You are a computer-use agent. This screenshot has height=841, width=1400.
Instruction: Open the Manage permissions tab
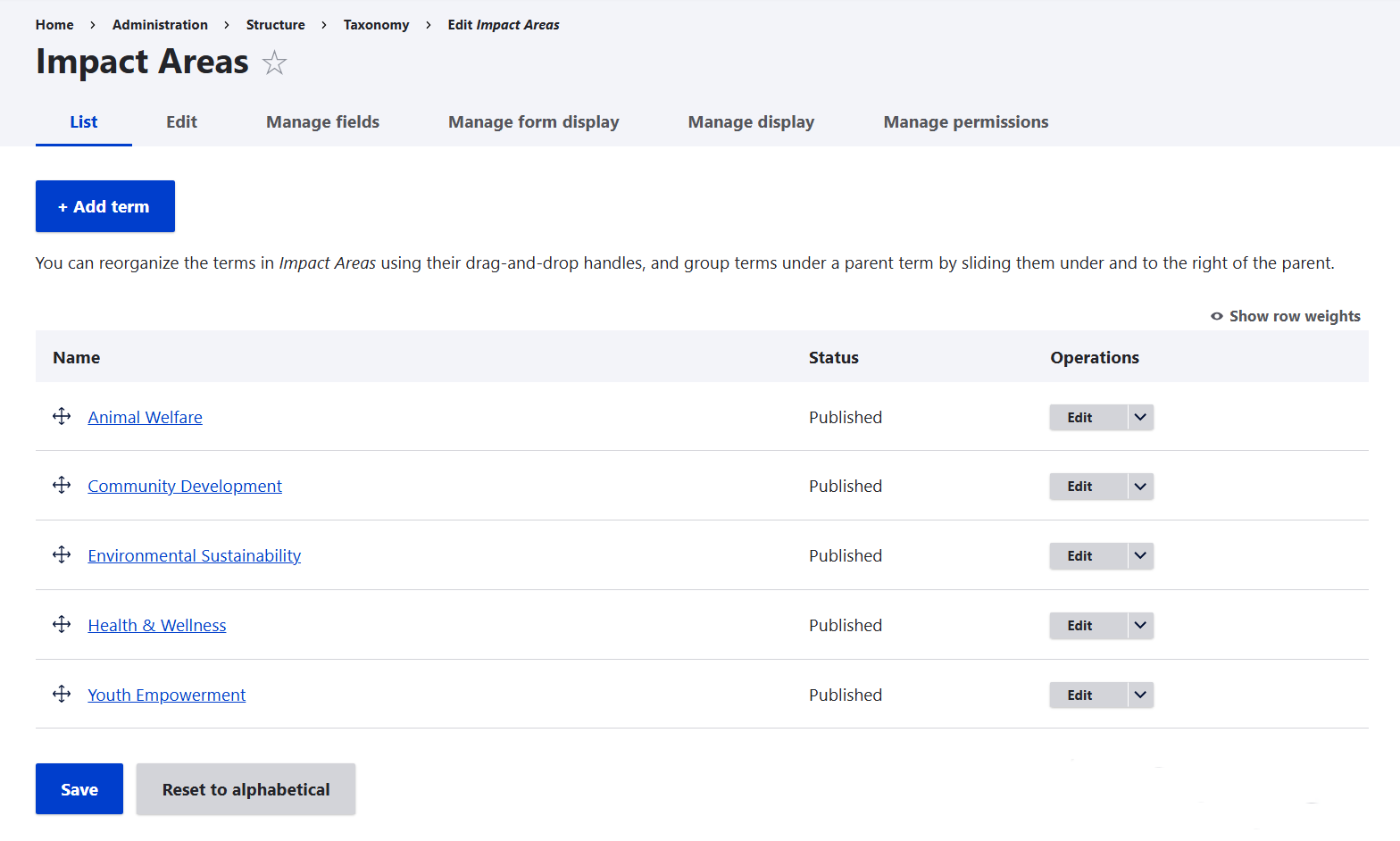coord(965,122)
